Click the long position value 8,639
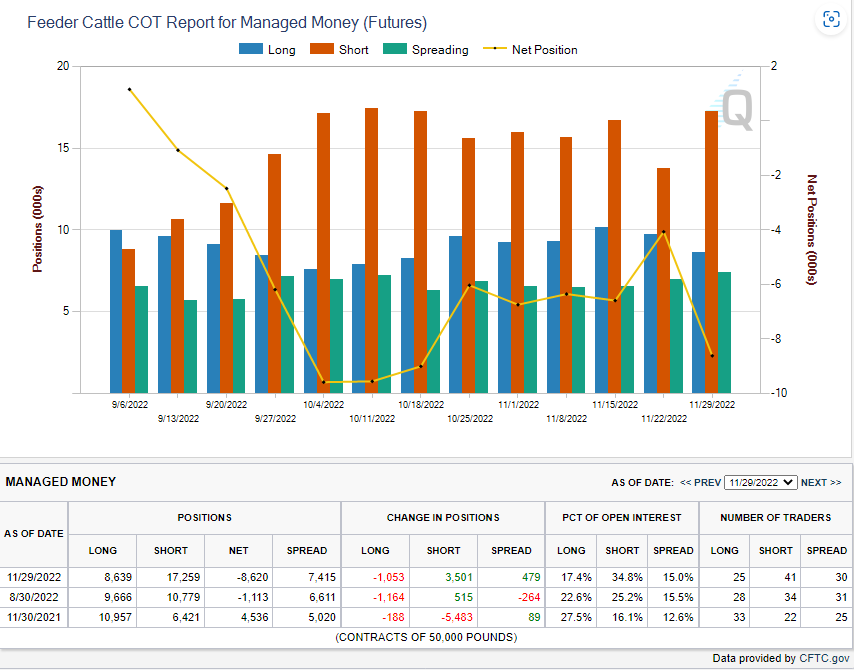Viewport: 854px width, 670px height. coord(118,577)
